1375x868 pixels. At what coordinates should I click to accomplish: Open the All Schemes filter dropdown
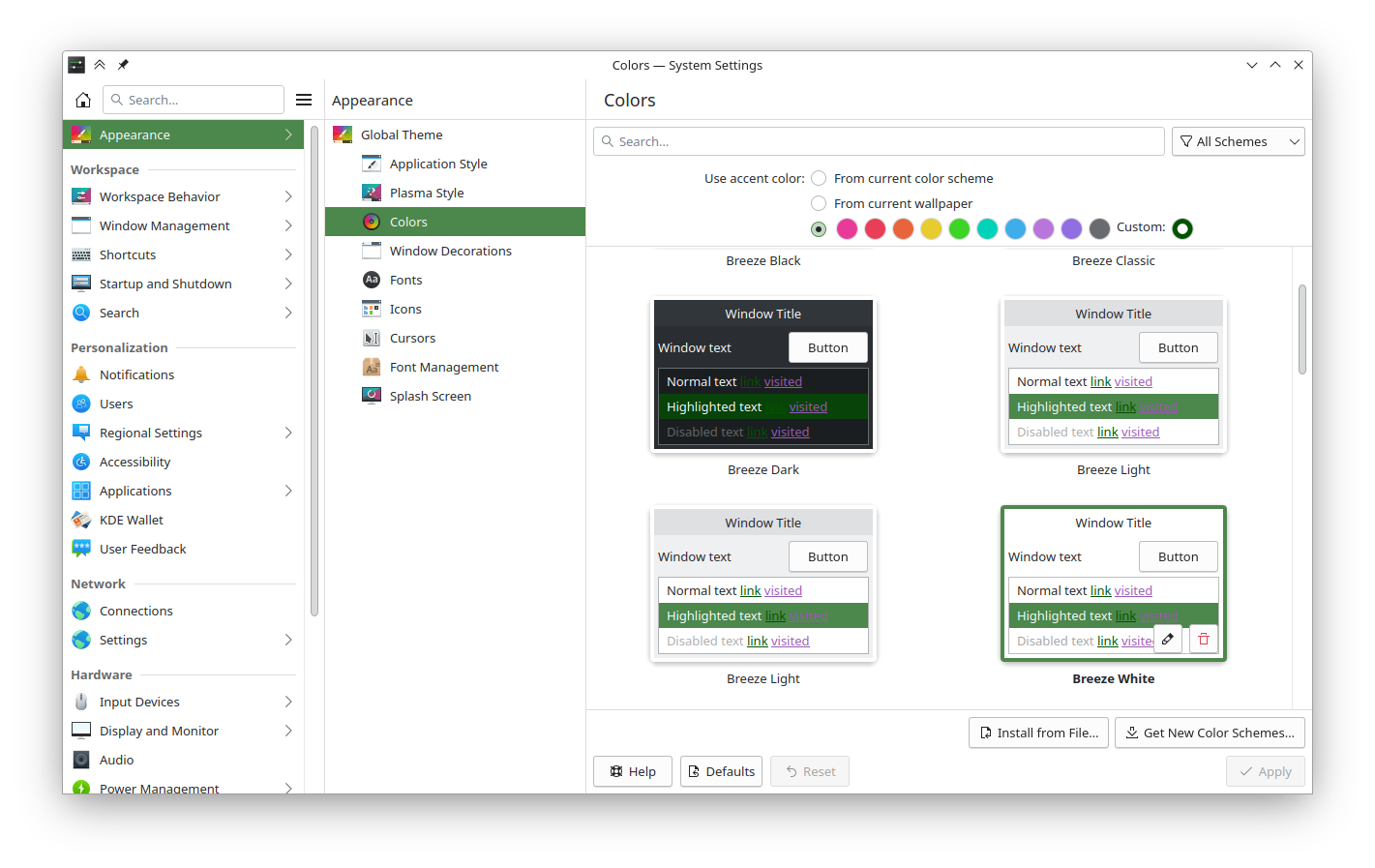point(1238,141)
